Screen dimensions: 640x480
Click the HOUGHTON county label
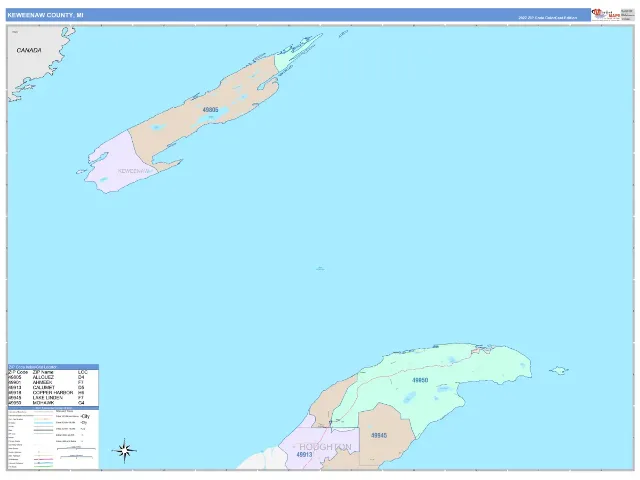point(325,447)
